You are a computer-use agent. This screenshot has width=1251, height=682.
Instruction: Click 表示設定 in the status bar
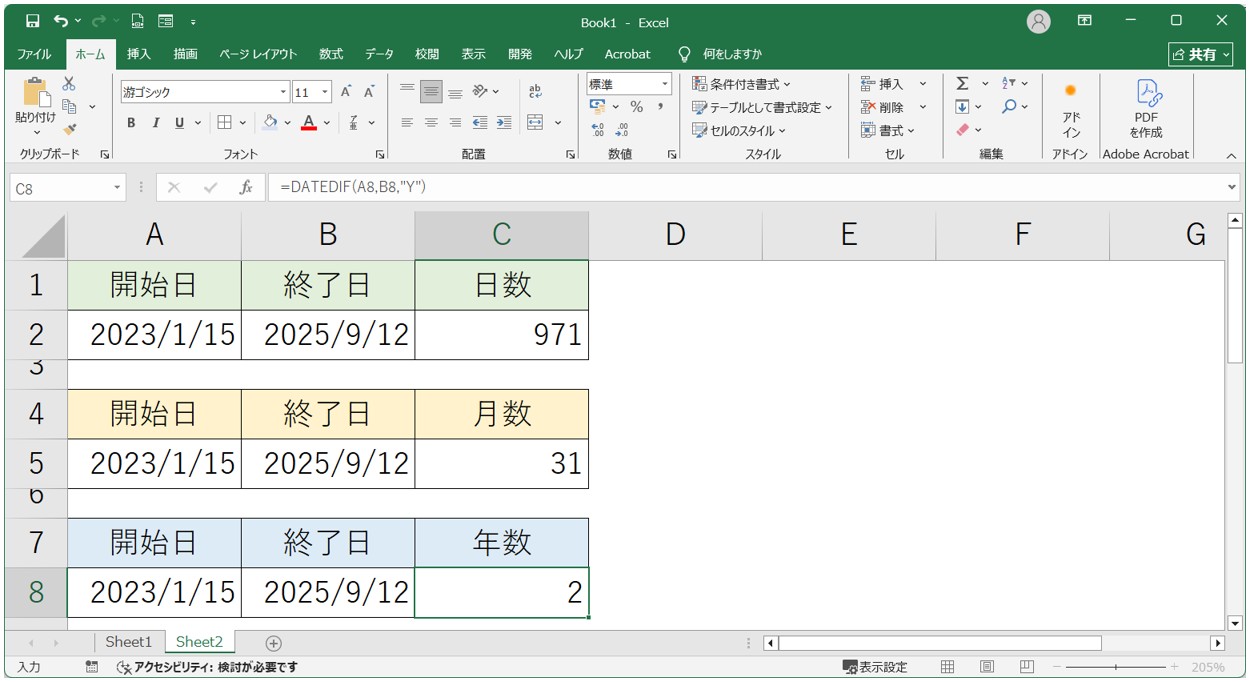[x=875, y=667]
